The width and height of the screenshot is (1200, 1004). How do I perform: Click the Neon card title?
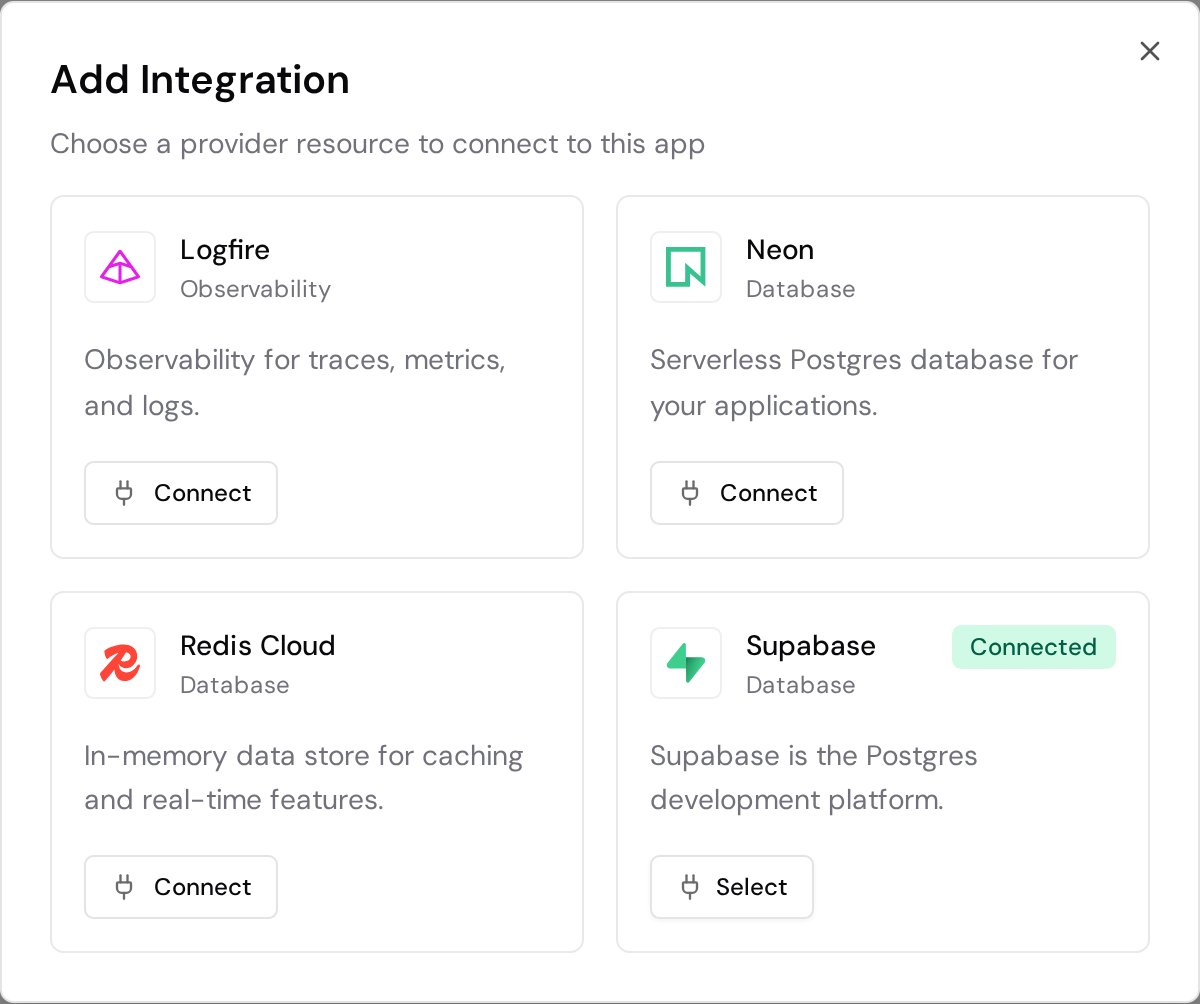pos(780,249)
